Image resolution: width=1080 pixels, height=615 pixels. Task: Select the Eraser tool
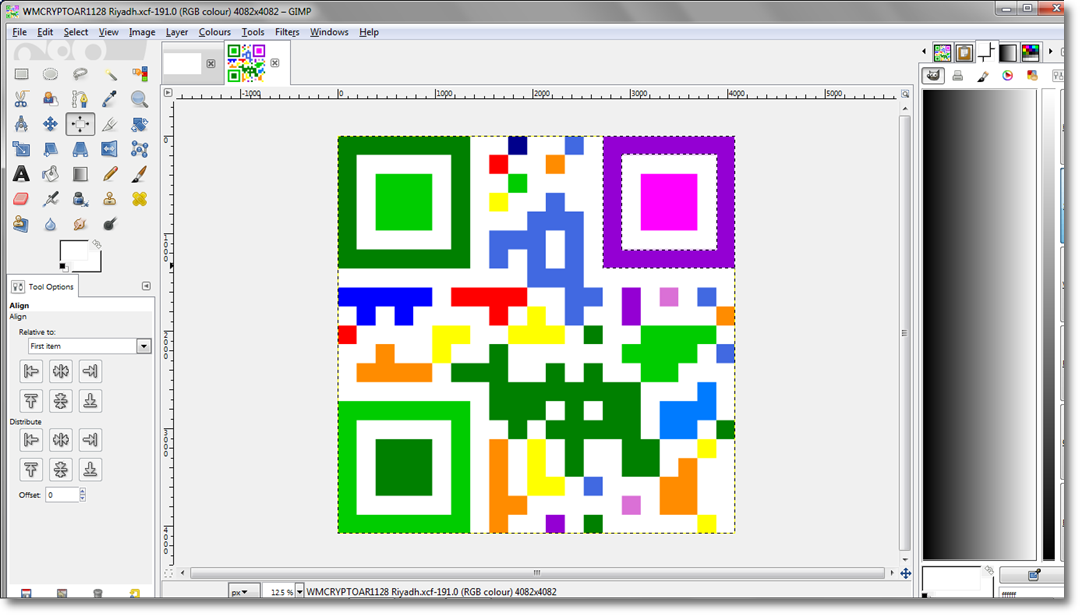click(21, 199)
